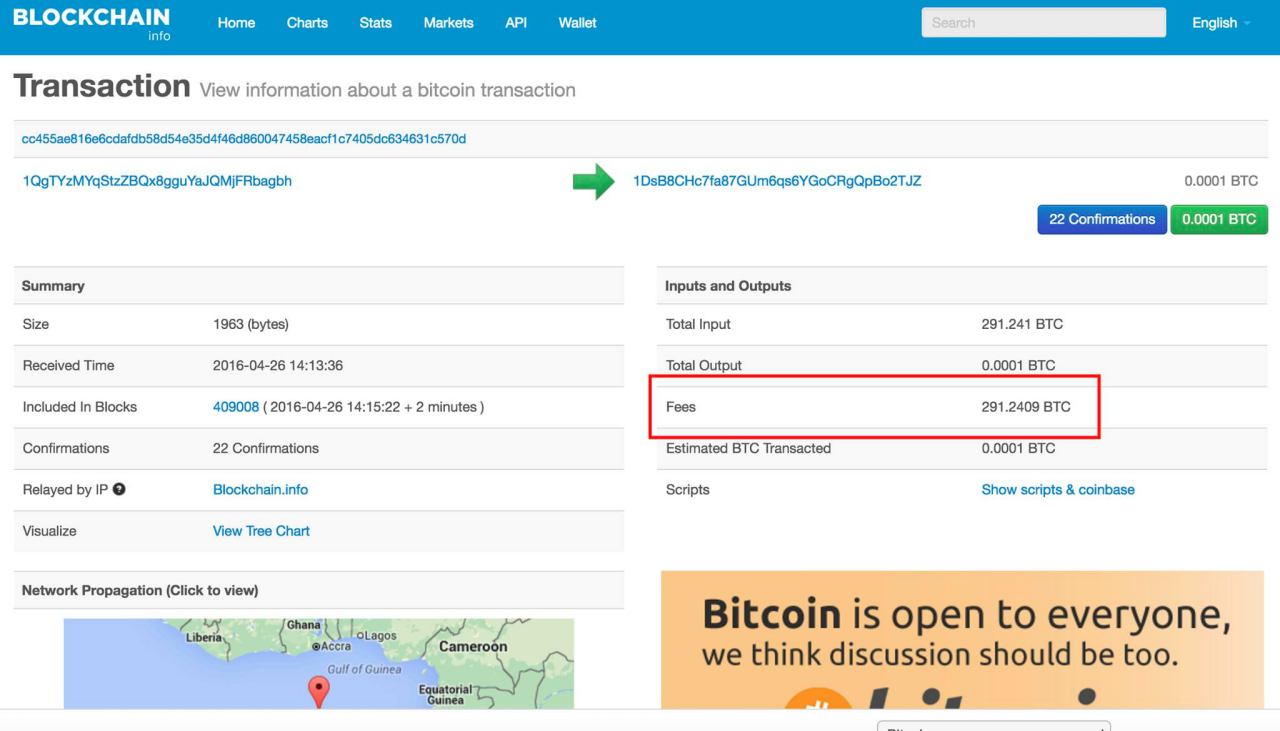Click Show scripts & coinbase link

point(1058,490)
